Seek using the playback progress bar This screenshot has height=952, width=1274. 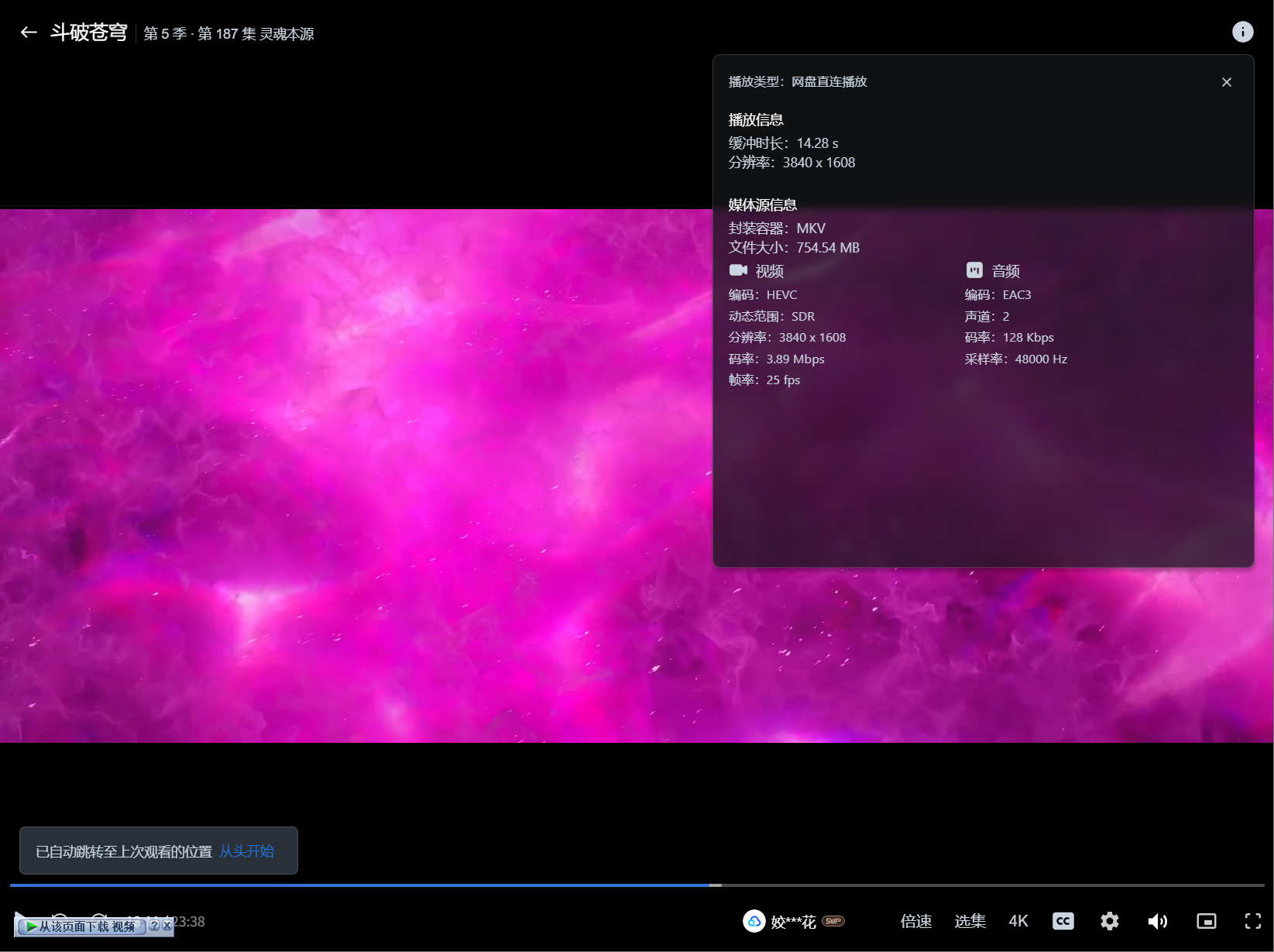tap(637, 885)
